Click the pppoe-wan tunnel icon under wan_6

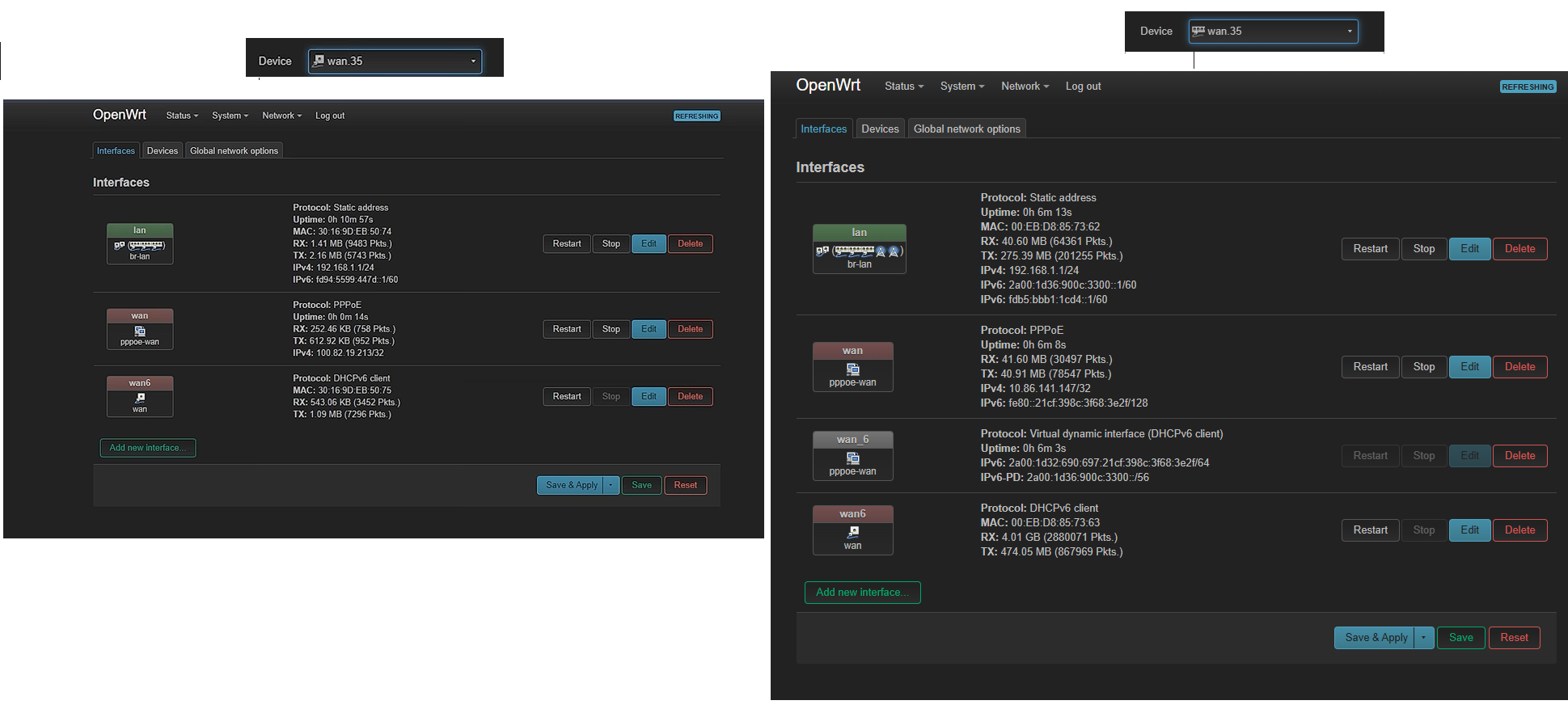pyautogui.click(x=852, y=458)
